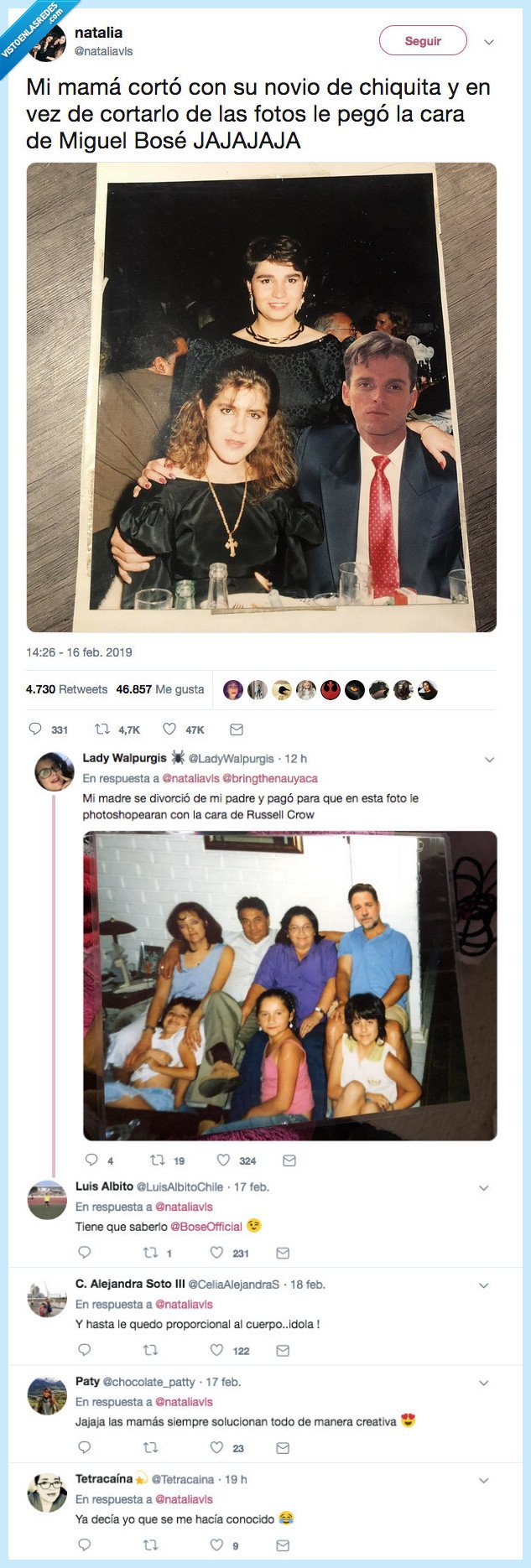Open the Russell Crowe family photo
Image resolution: width=531 pixels, height=1568 pixels.
click(x=290, y=985)
